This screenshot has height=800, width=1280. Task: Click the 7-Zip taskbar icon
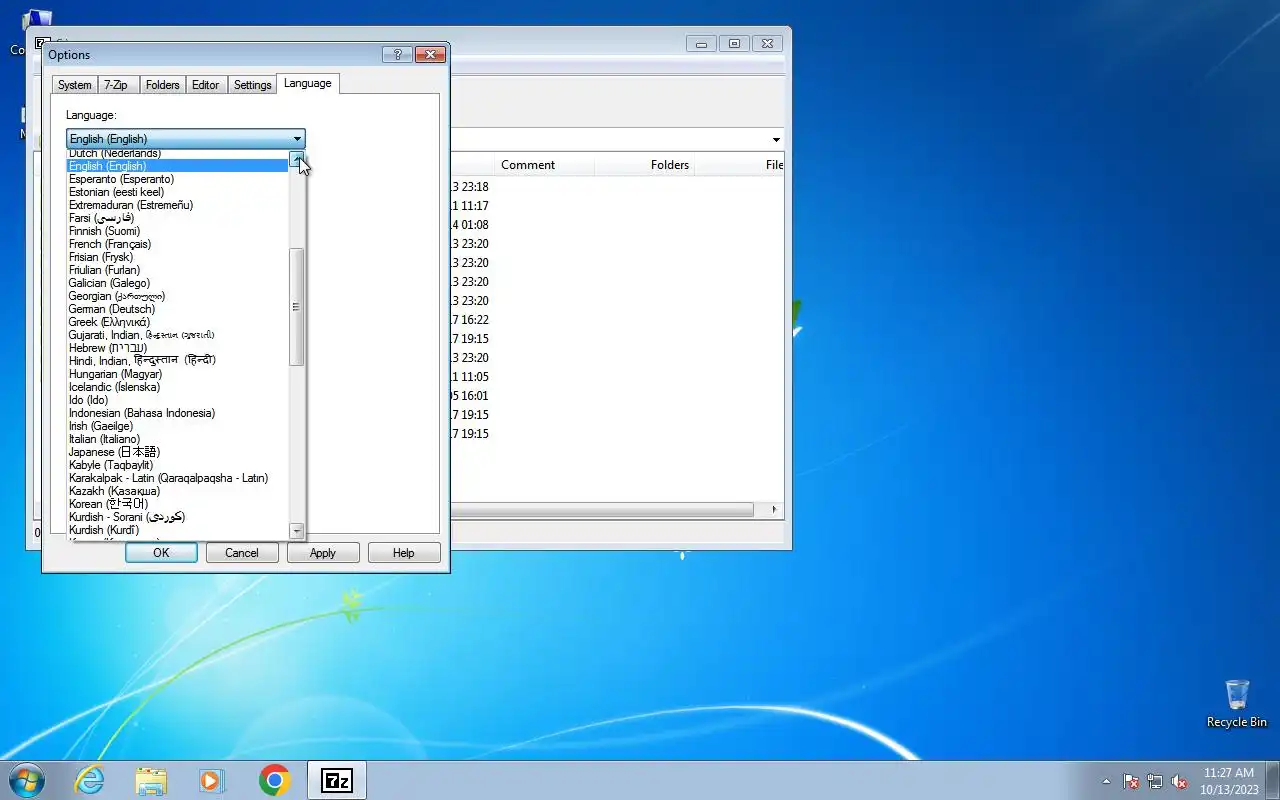coord(337,780)
